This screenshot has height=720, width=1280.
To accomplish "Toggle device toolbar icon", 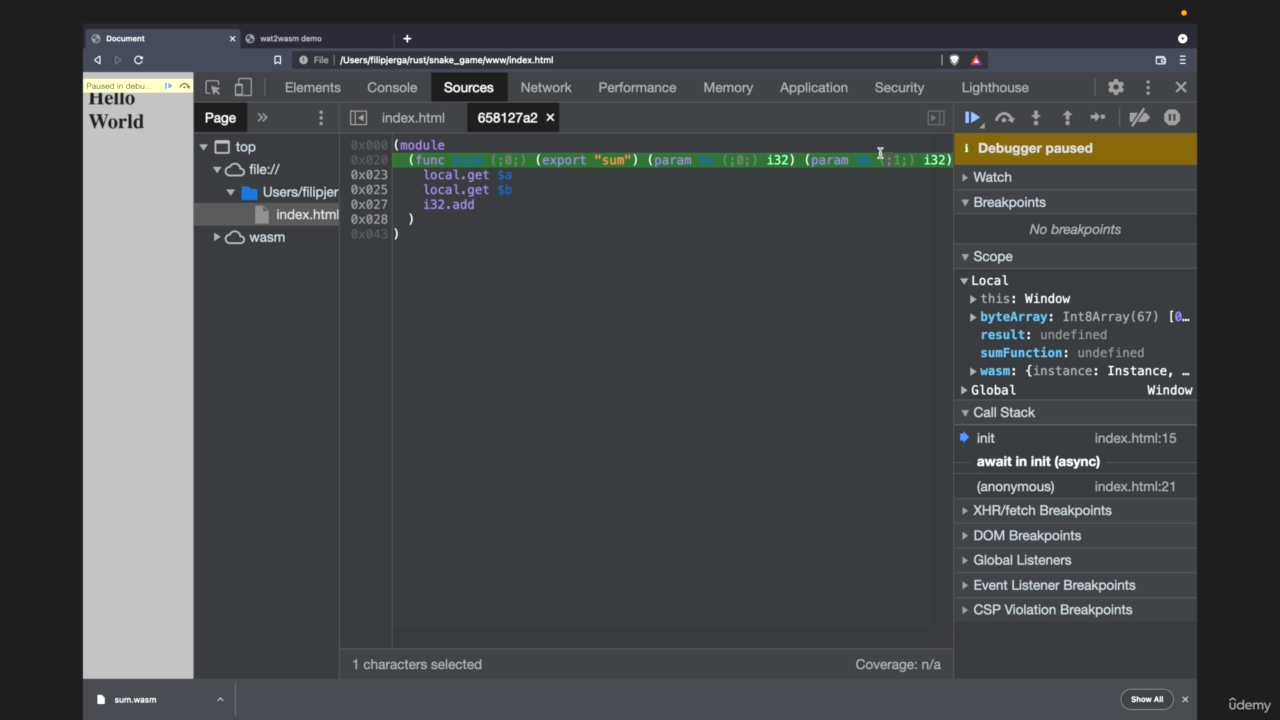I will tap(243, 88).
